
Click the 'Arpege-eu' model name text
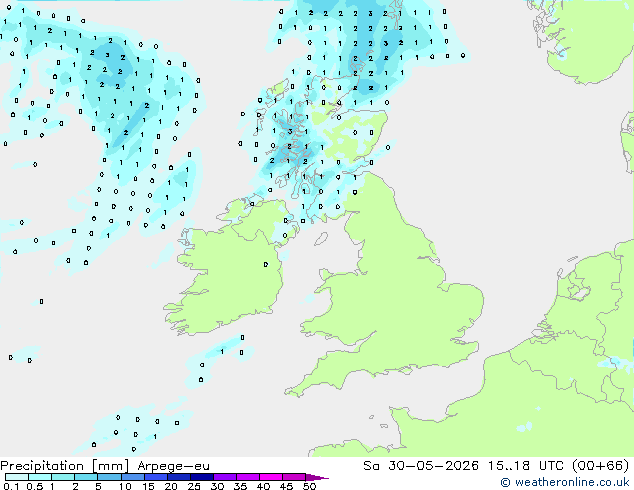point(173,467)
